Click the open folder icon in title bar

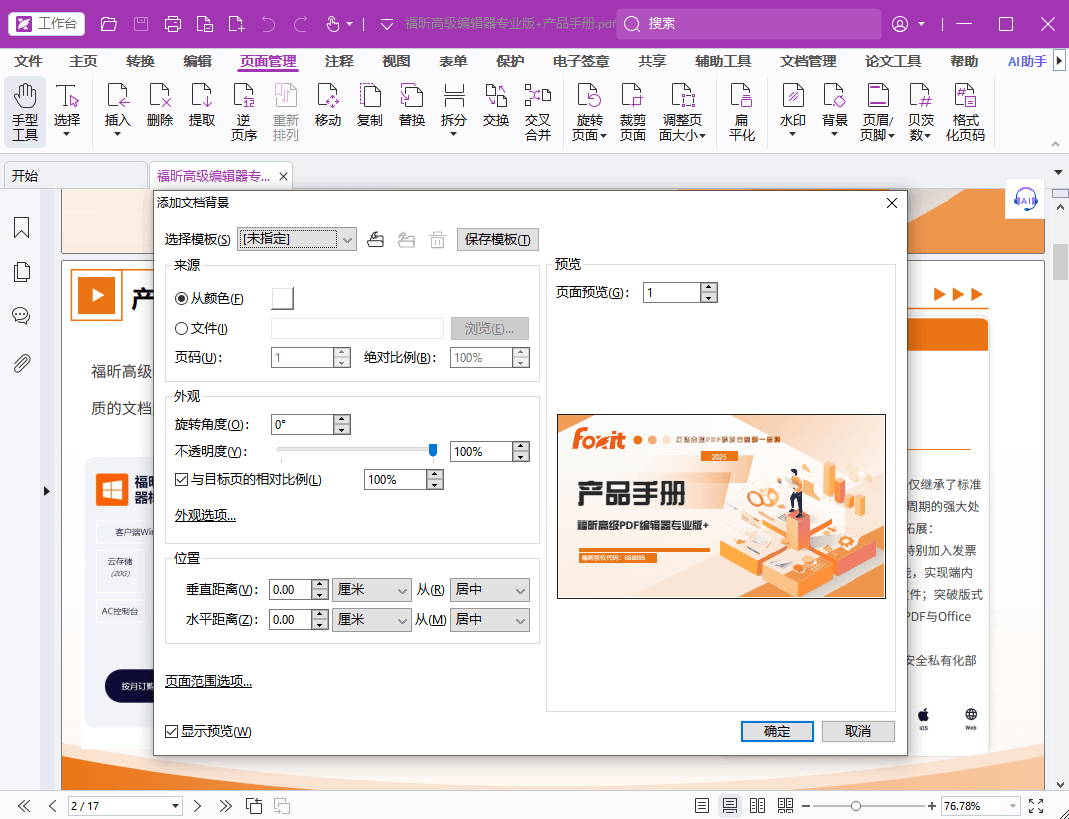point(108,24)
